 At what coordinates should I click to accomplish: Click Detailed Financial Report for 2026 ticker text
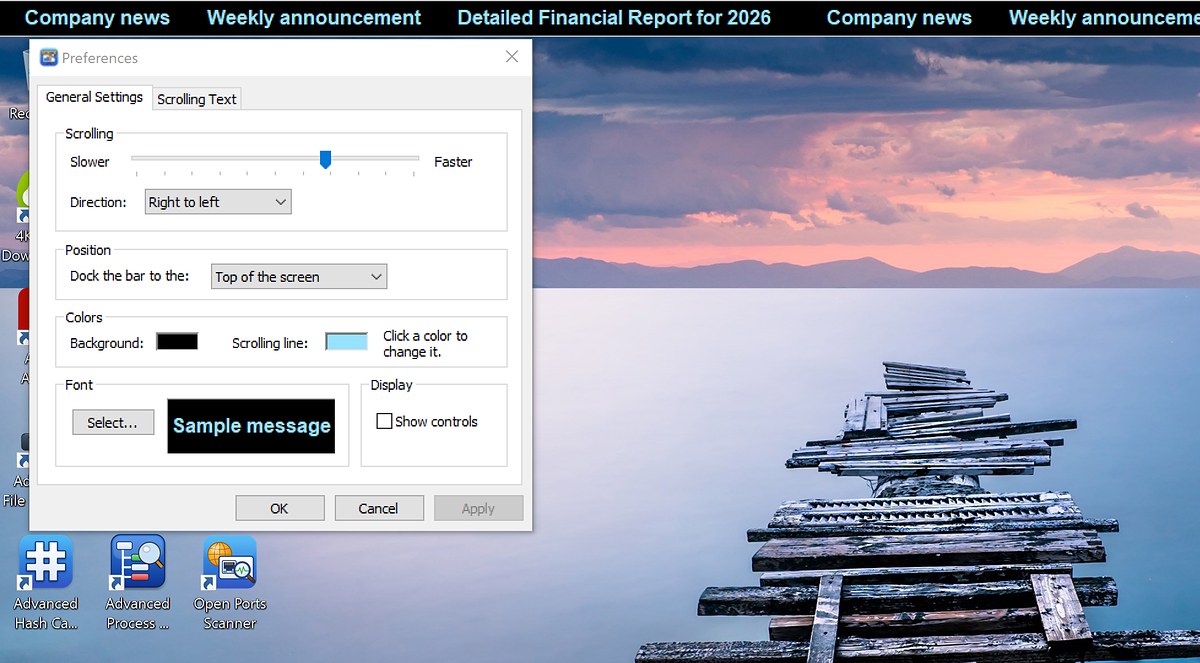614,18
